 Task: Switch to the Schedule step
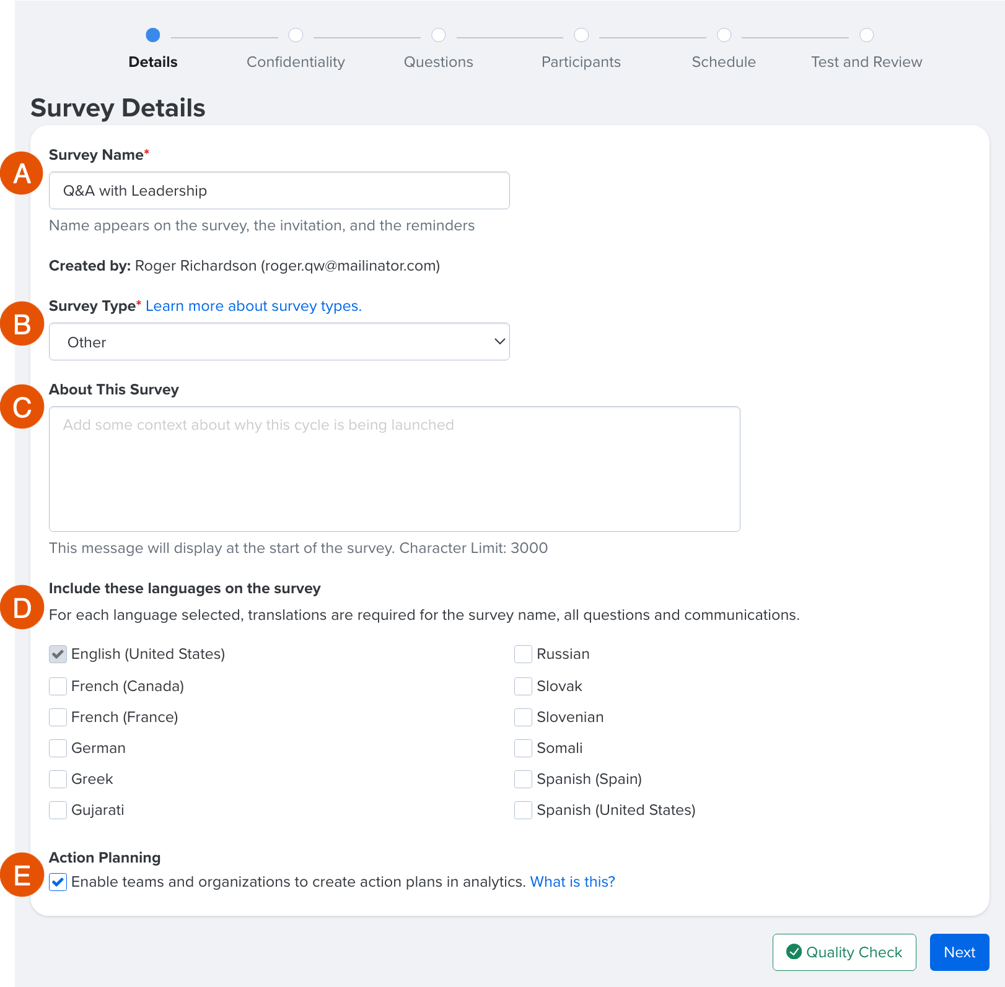(x=723, y=33)
